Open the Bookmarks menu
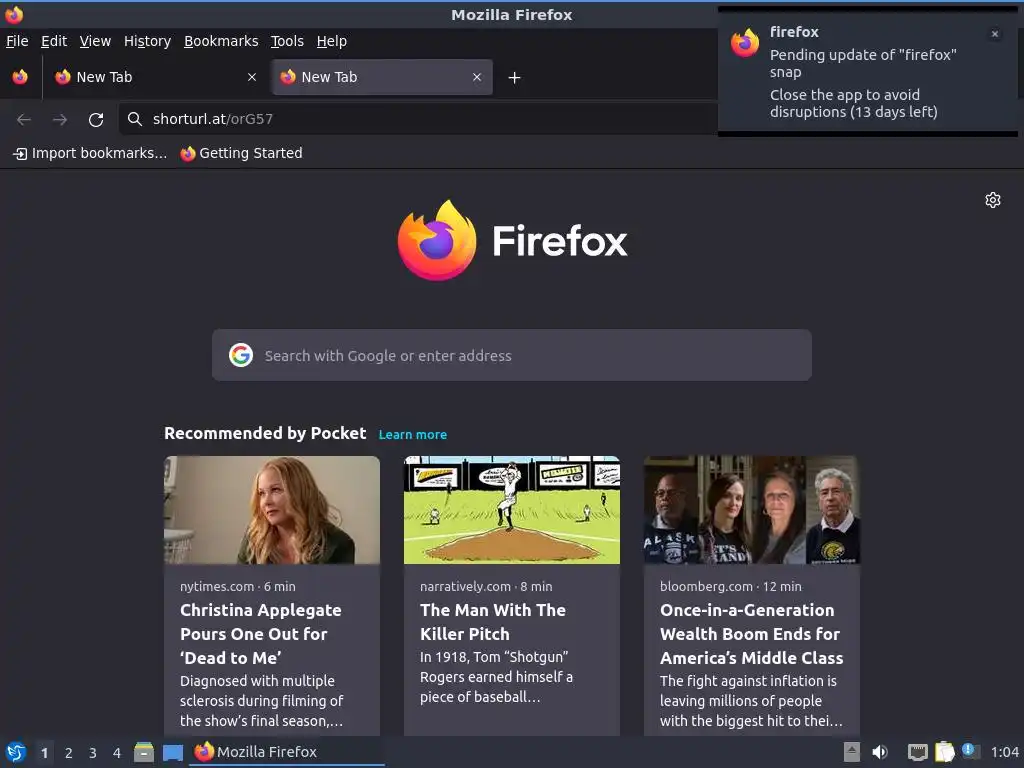 pos(221,41)
